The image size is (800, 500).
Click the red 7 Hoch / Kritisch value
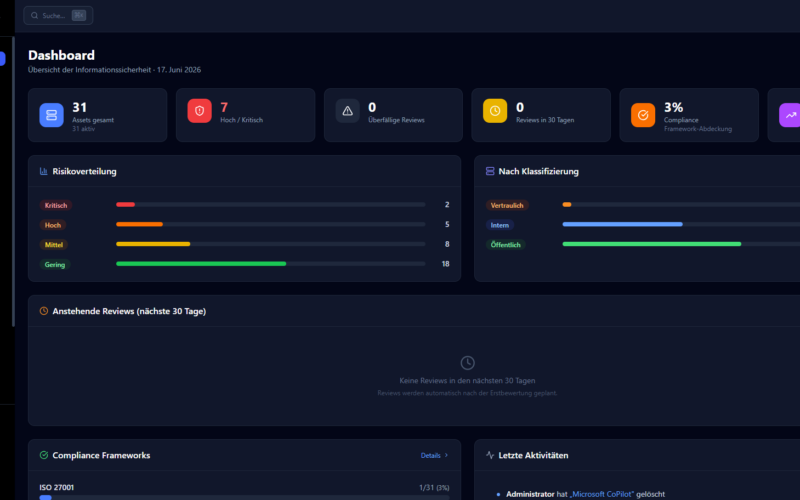pos(224,107)
